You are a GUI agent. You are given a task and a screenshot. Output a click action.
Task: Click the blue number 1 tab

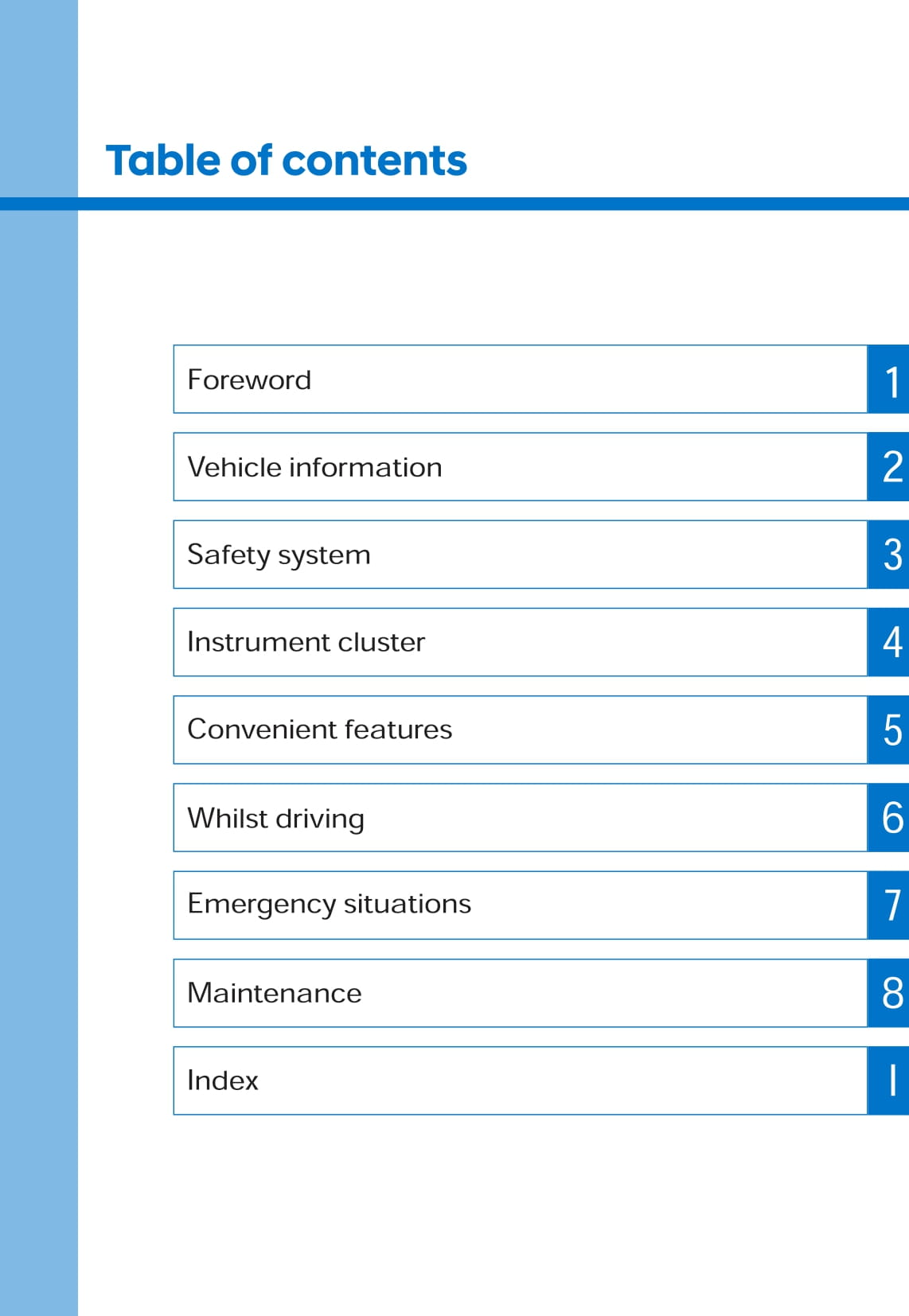(888, 380)
